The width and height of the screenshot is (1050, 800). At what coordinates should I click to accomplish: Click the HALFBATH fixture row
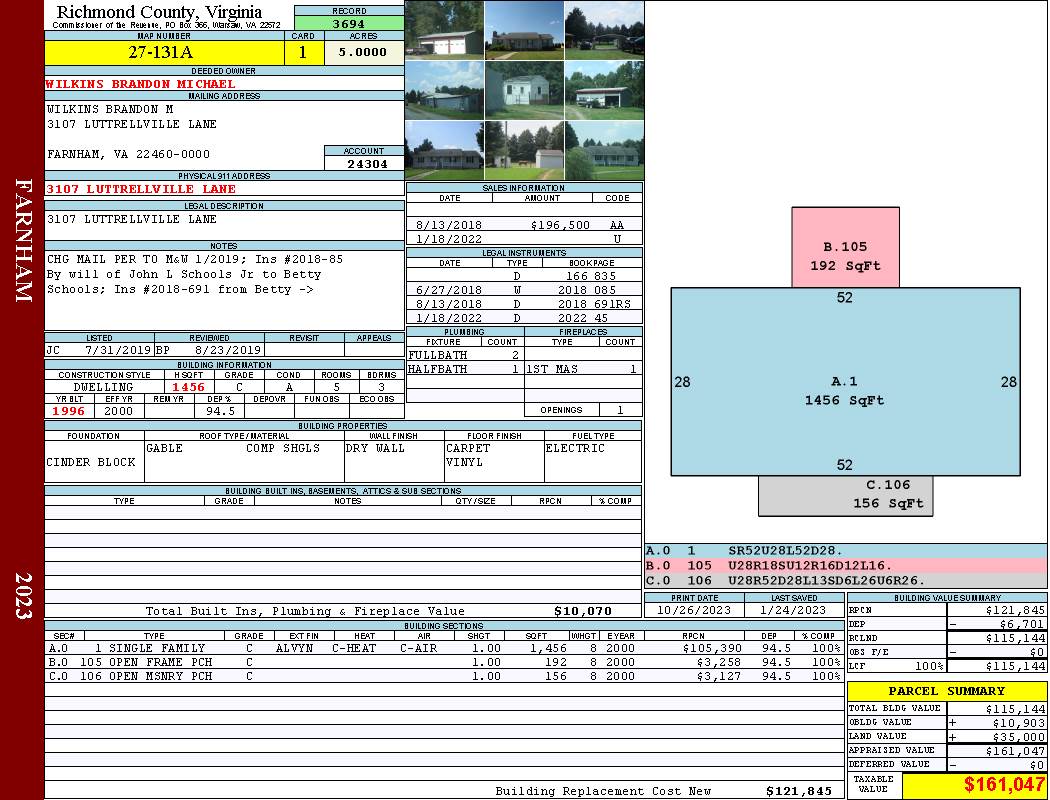tap(465, 369)
